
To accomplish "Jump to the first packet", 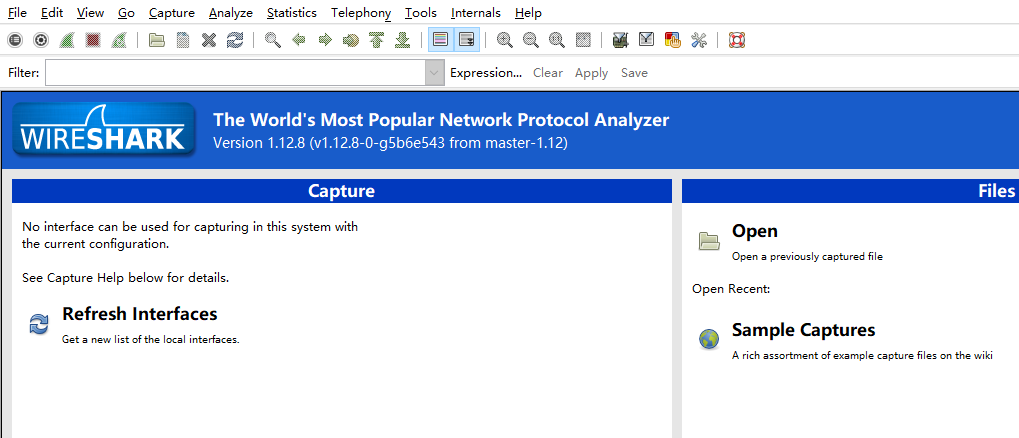I will point(376,40).
